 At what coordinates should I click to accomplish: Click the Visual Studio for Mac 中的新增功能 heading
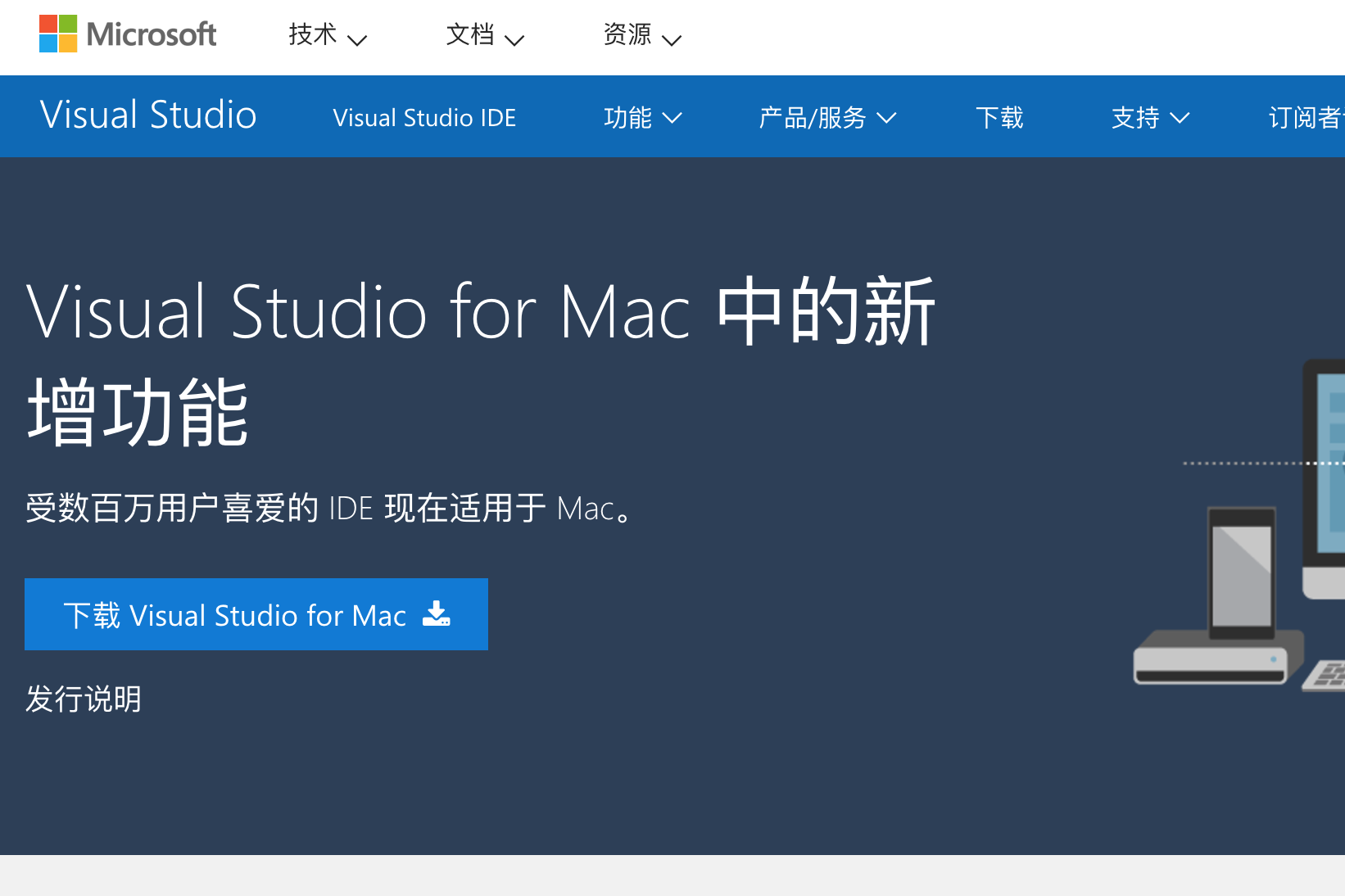point(482,361)
